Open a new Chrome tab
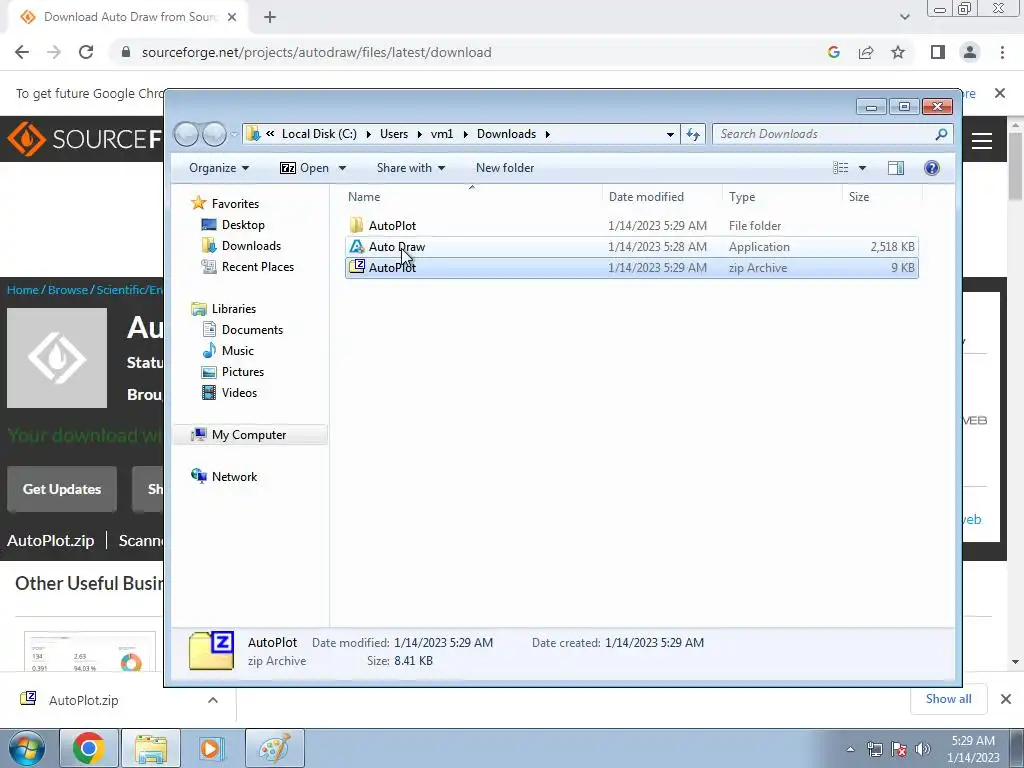 pyautogui.click(x=270, y=17)
